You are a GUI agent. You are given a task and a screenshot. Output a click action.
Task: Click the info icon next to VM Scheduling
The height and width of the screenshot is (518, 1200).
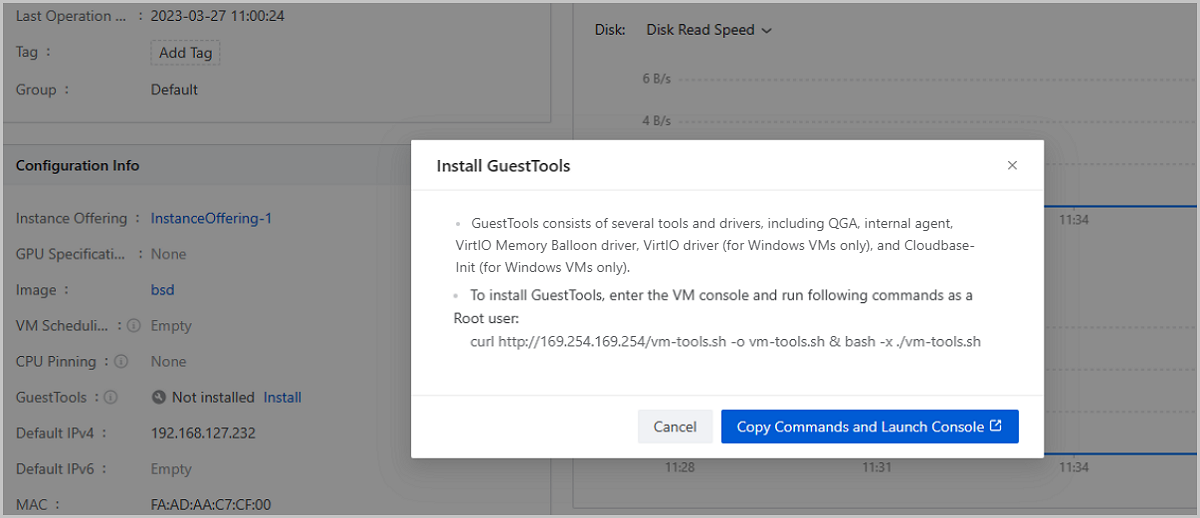(133, 326)
